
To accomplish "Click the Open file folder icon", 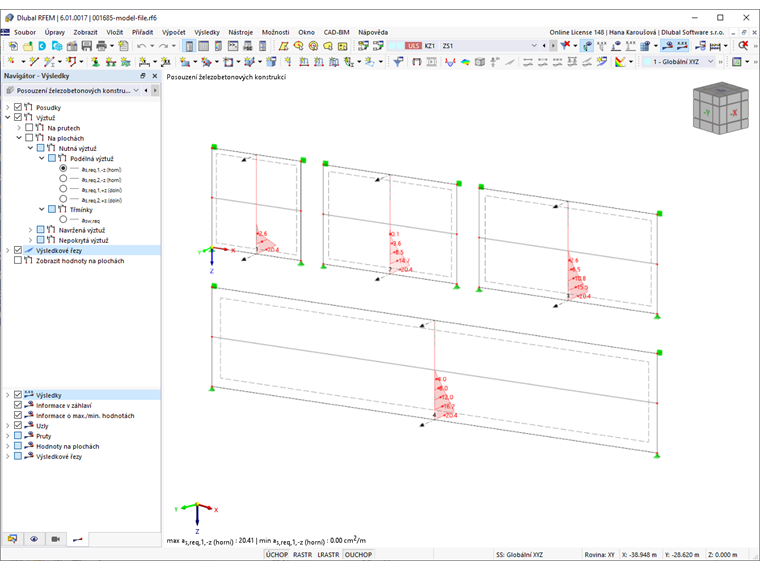I will coord(28,46).
